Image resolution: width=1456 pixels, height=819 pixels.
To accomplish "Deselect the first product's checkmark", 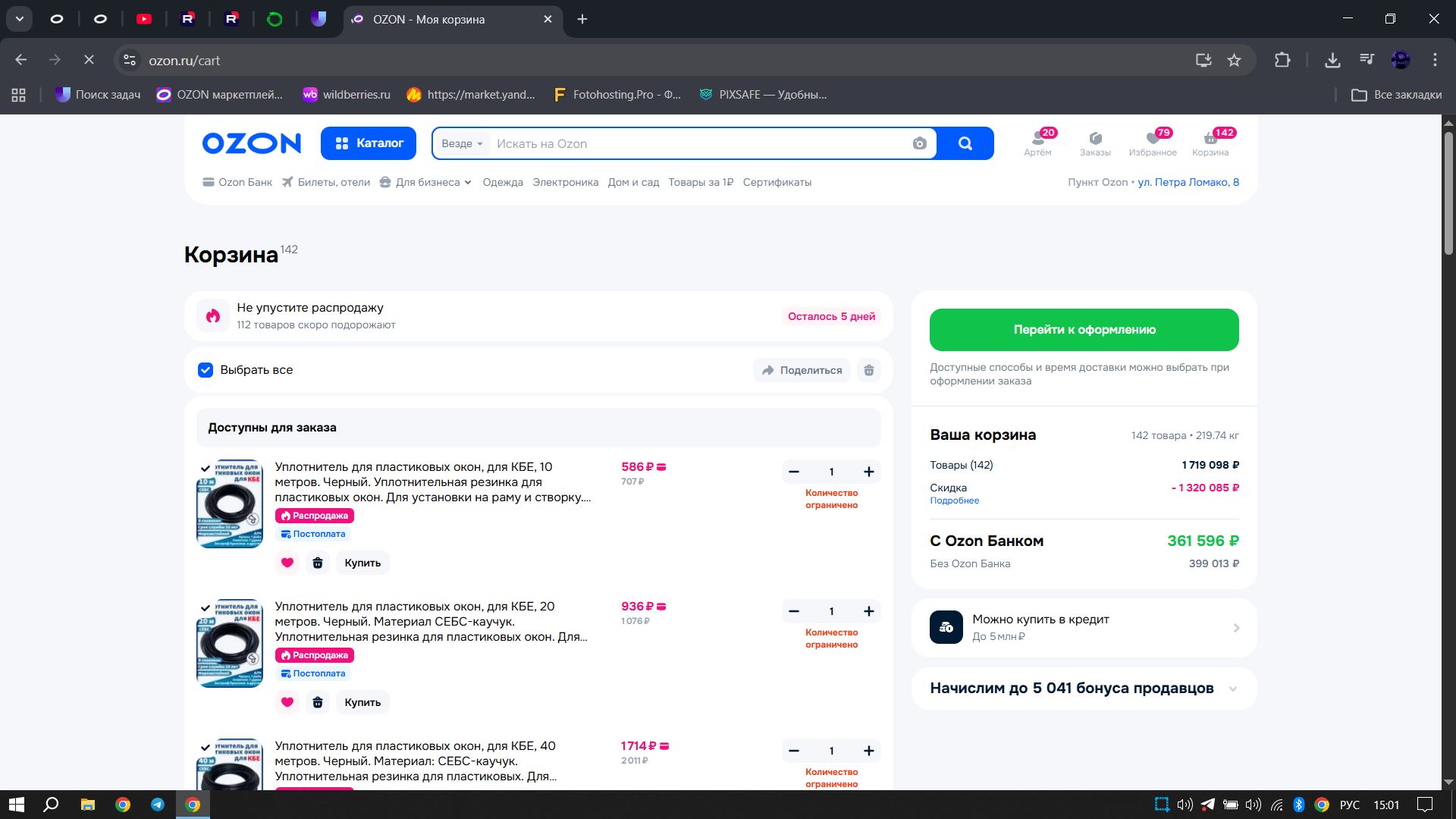I will point(205,468).
